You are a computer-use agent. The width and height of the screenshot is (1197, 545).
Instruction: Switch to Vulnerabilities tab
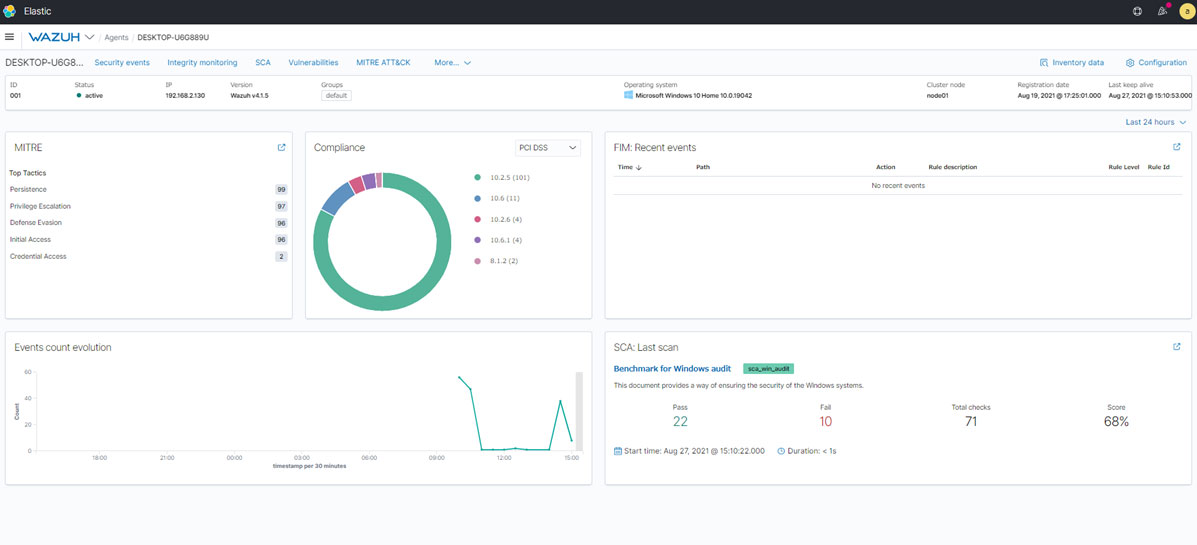pos(313,63)
